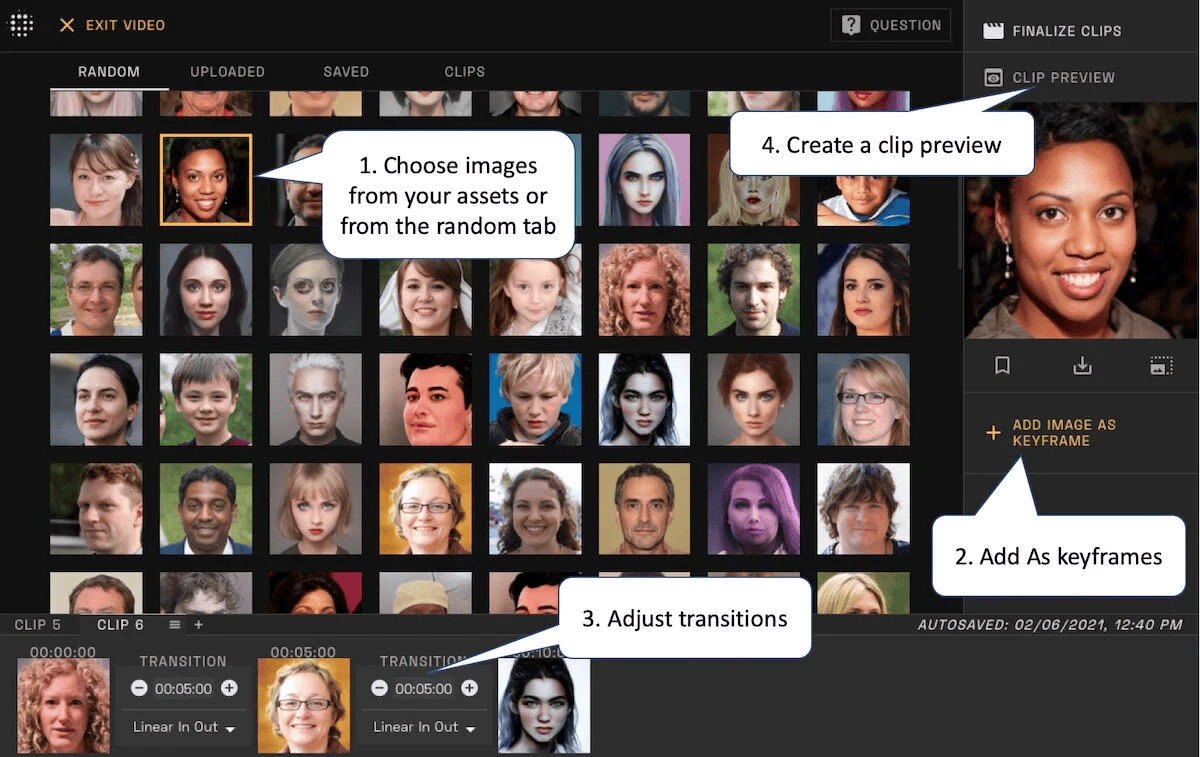Open the second Linear In Out transition dropdown

[423, 727]
